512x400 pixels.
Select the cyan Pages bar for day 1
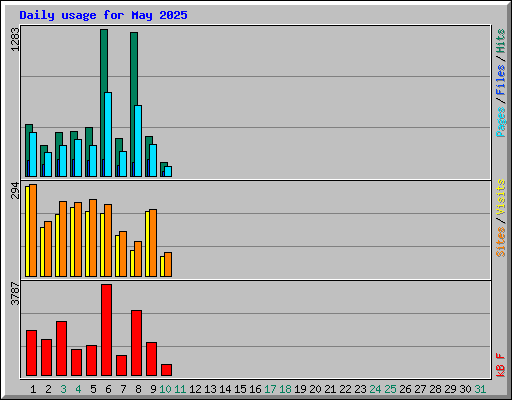click(x=33, y=154)
